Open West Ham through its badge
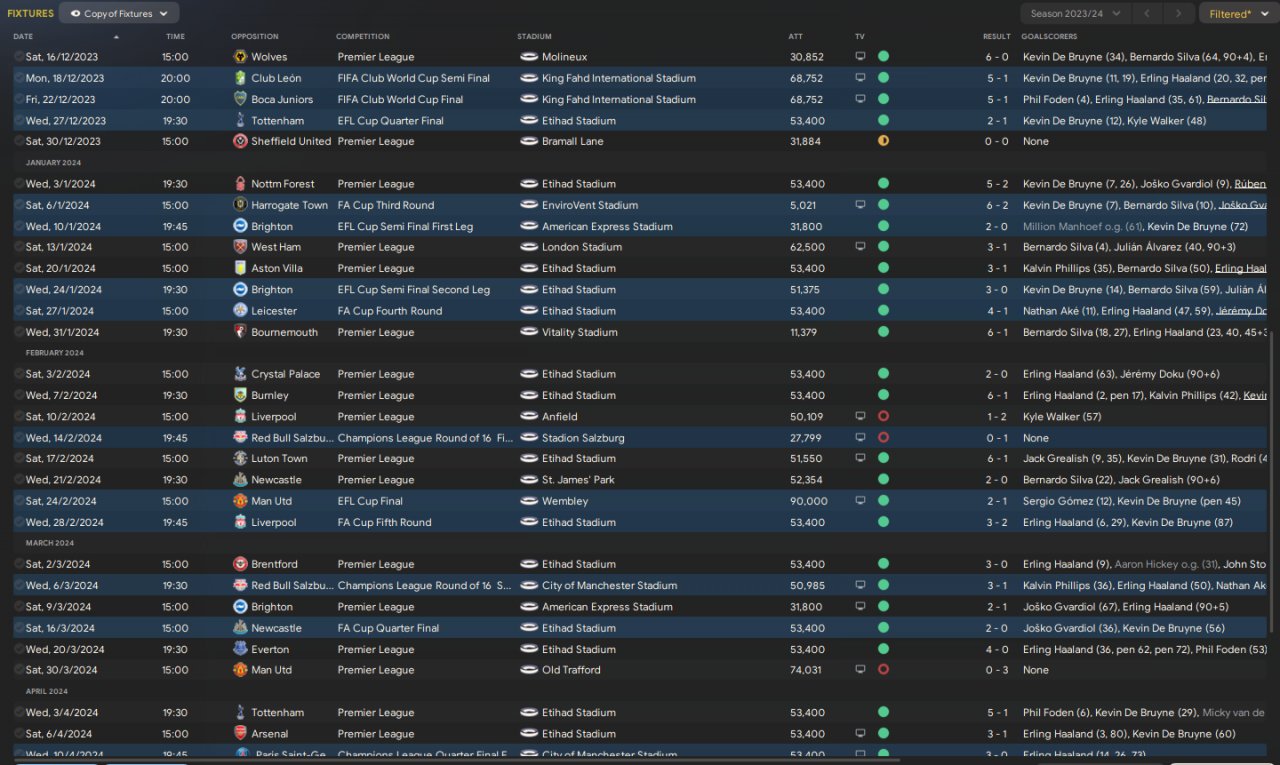 (x=240, y=247)
